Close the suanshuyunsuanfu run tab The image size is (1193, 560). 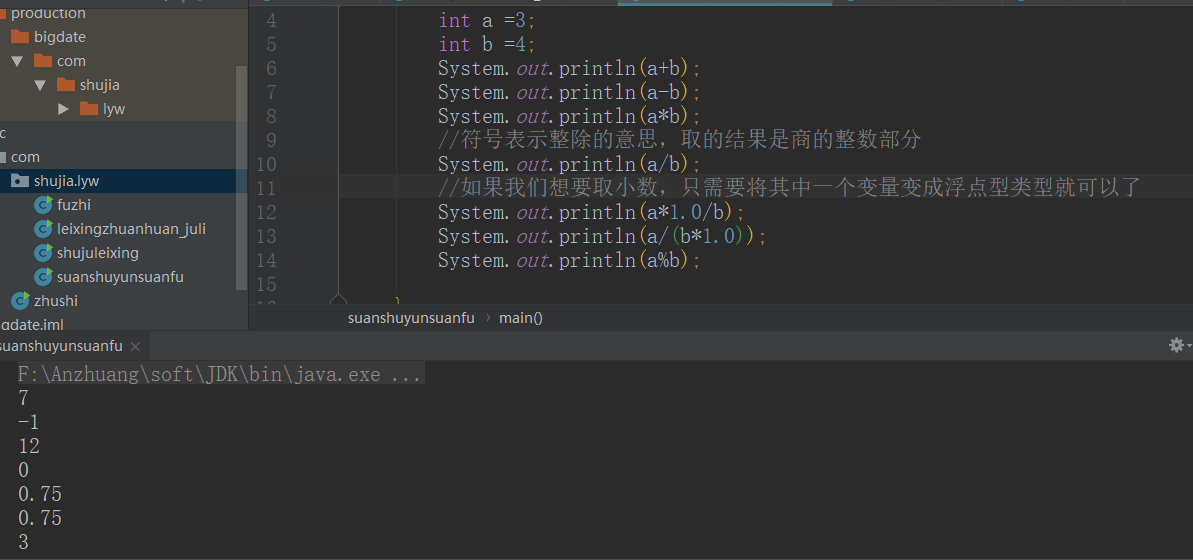(135, 346)
